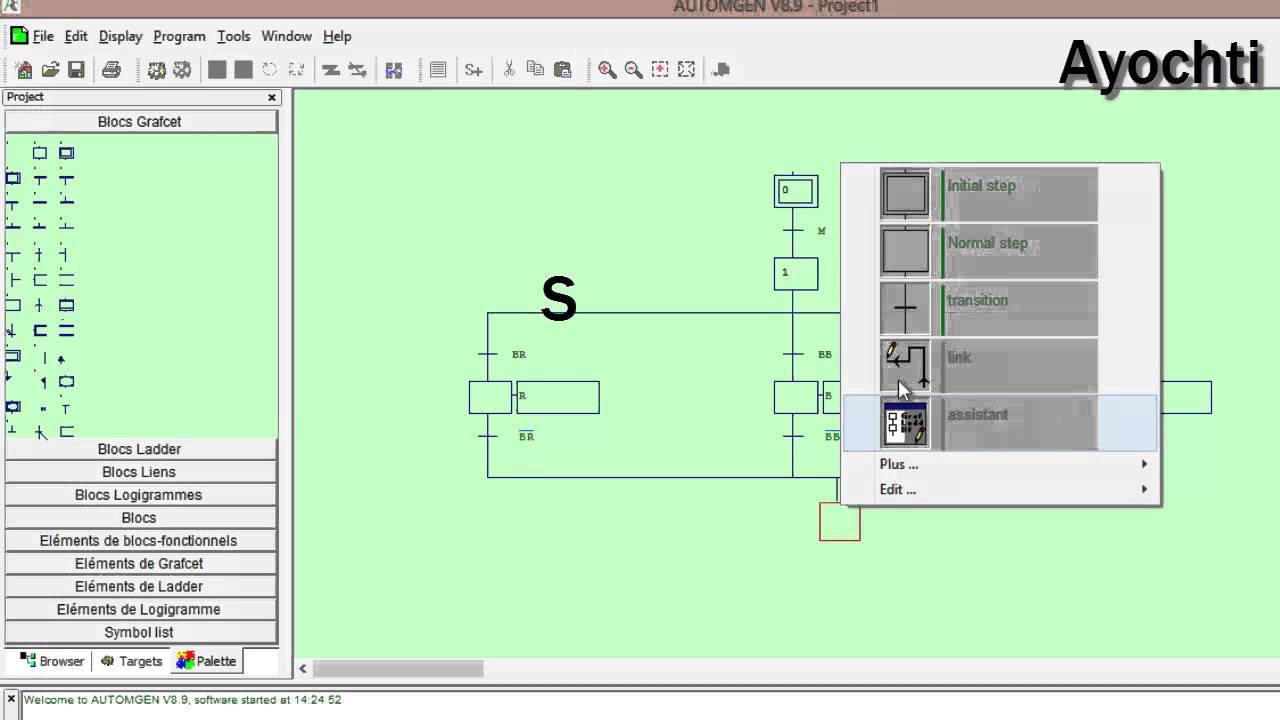Open the Tools menu

tap(233, 36)
